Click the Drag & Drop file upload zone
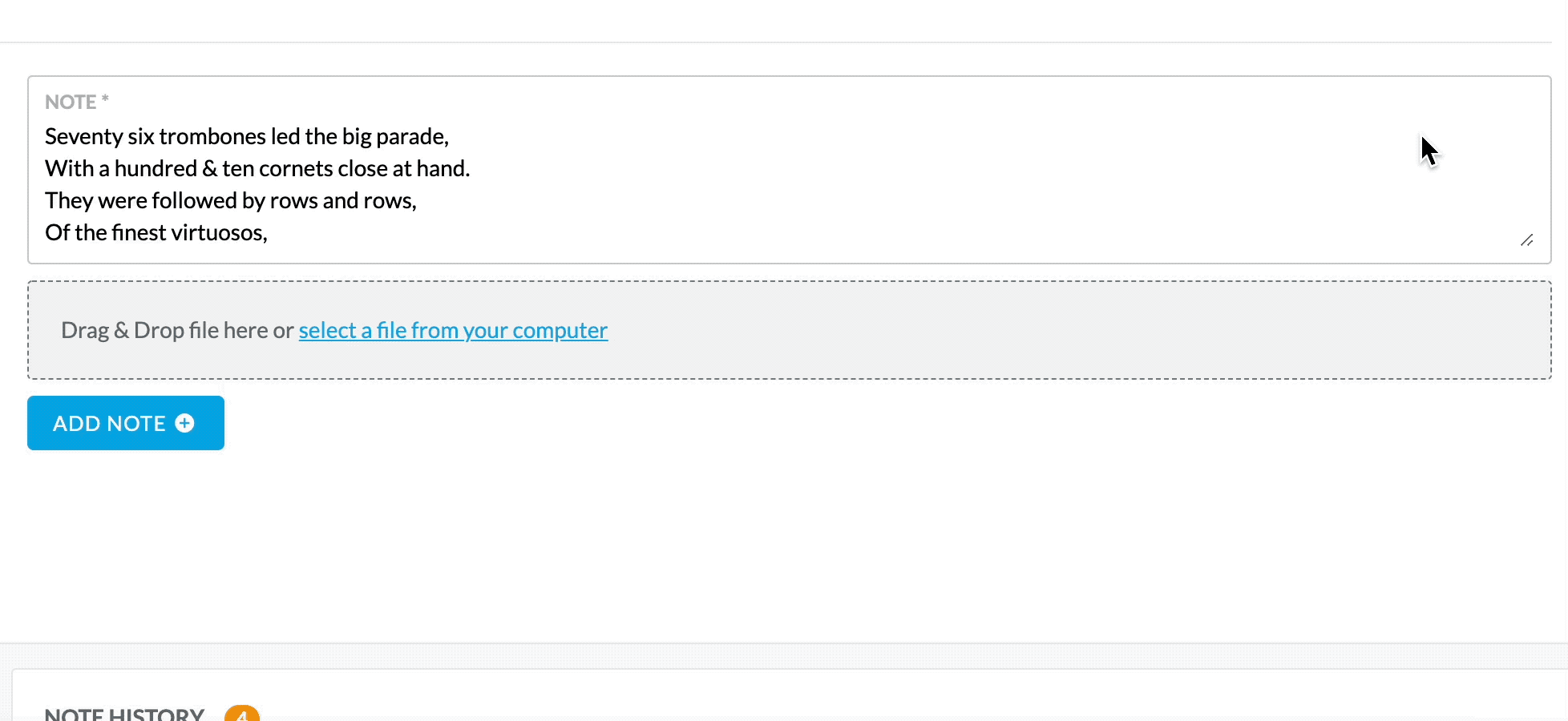 point(790,330)
